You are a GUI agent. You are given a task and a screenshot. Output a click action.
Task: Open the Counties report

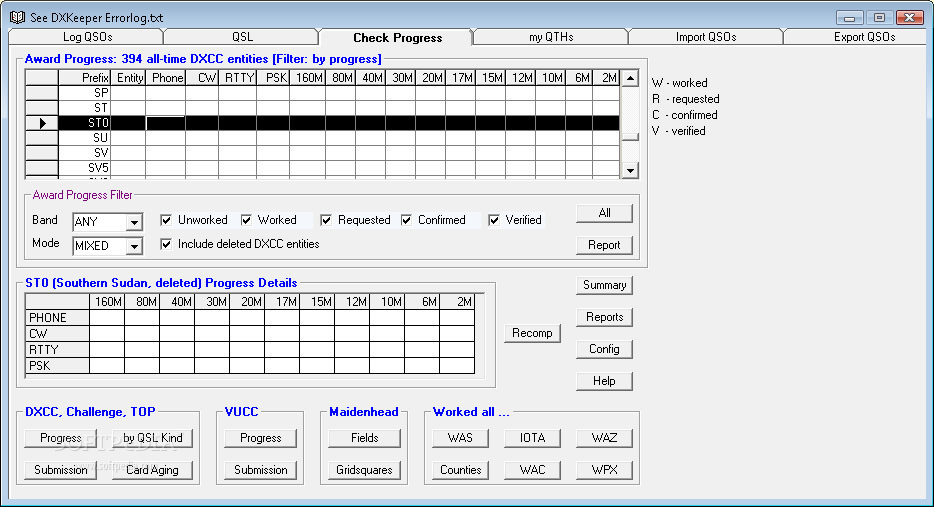point(460,470)
